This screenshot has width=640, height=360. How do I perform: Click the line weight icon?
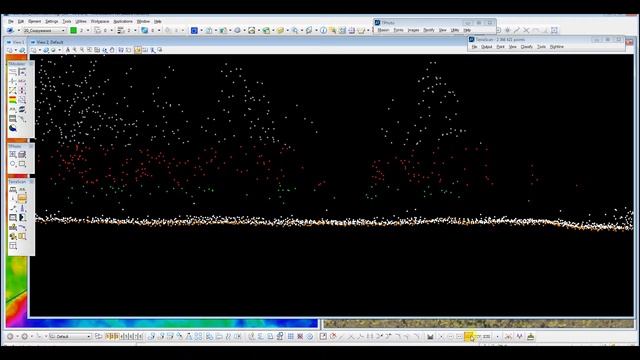120,30
